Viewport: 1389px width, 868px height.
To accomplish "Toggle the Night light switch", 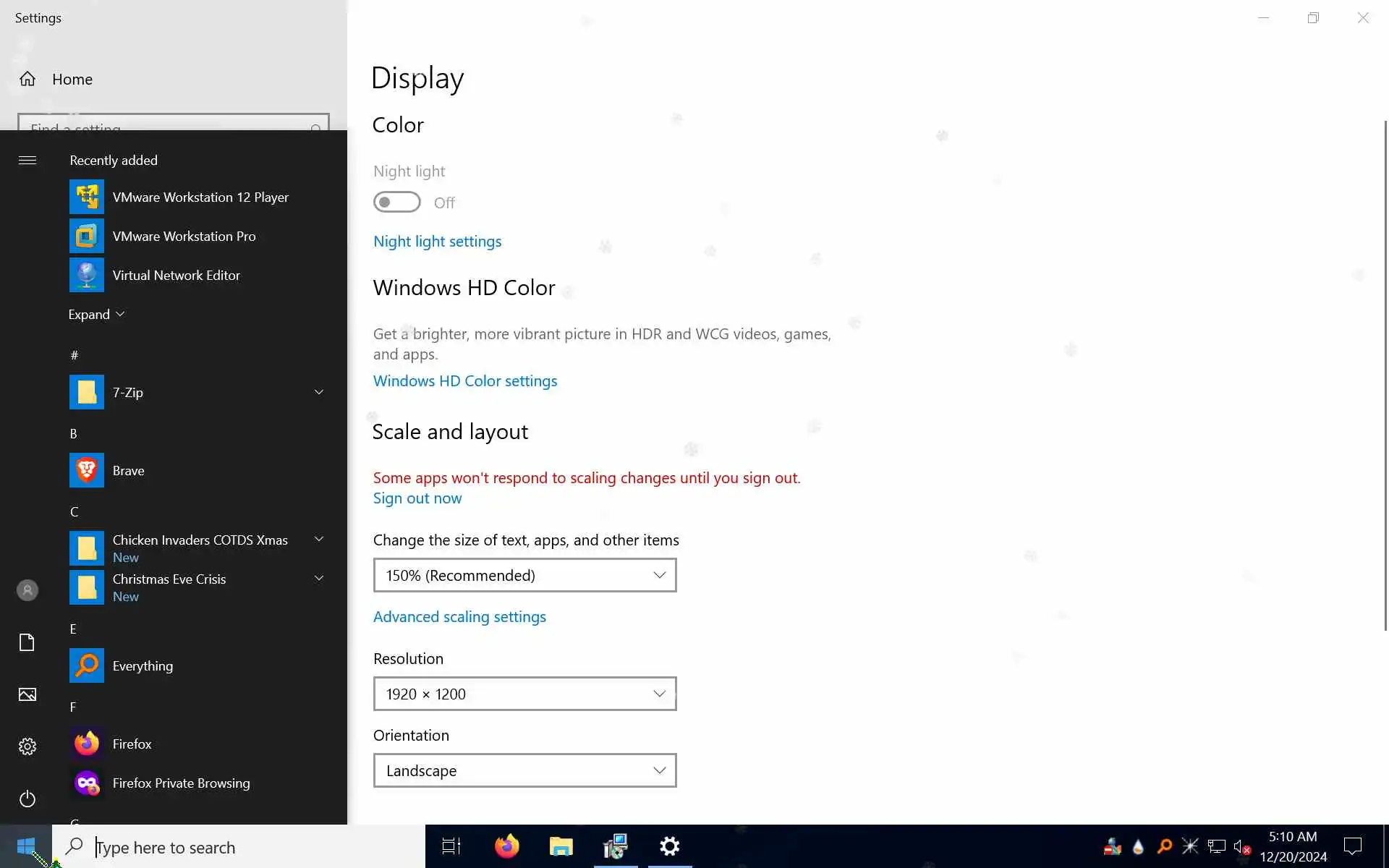I will tap(396, 203).
